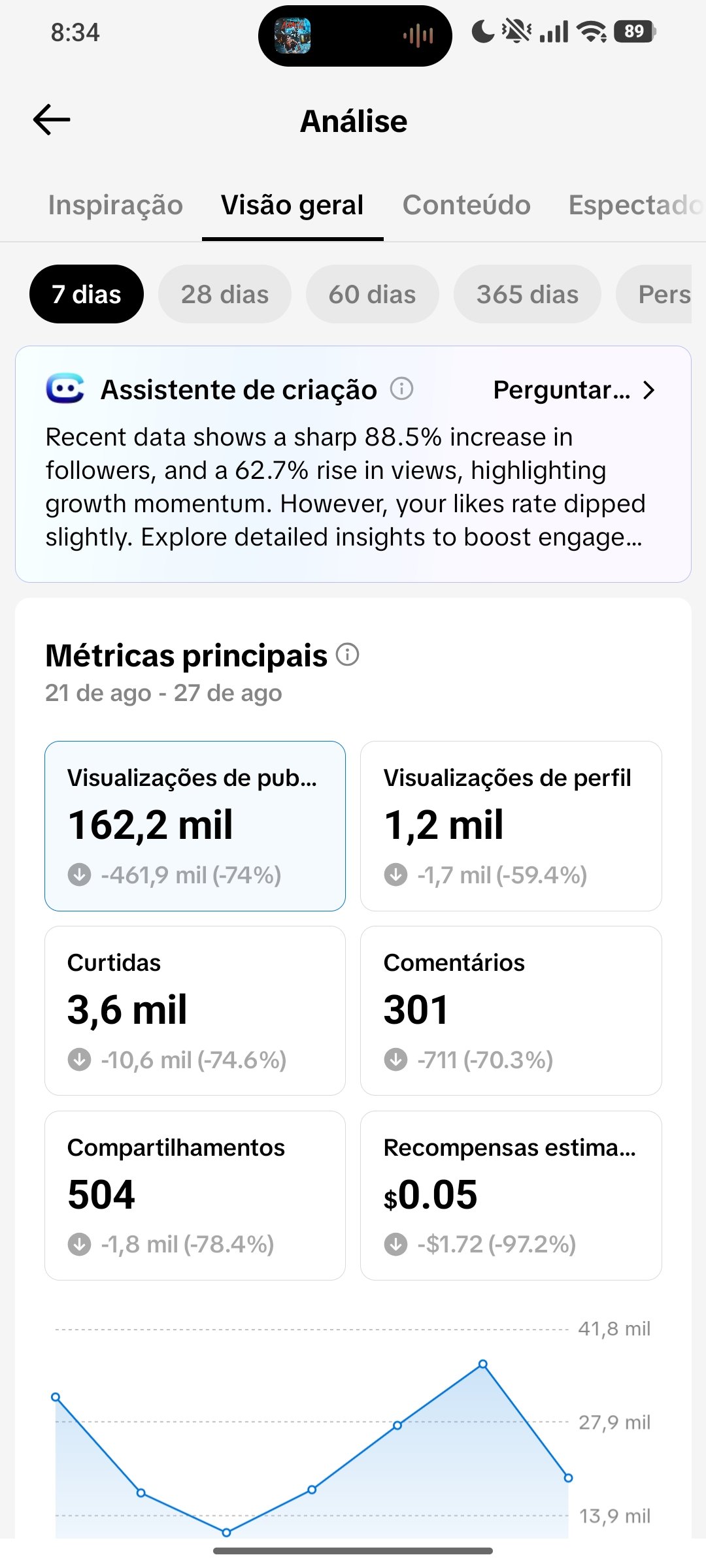Select the Visualizações de perfil metric card

[x=511, y=826]
